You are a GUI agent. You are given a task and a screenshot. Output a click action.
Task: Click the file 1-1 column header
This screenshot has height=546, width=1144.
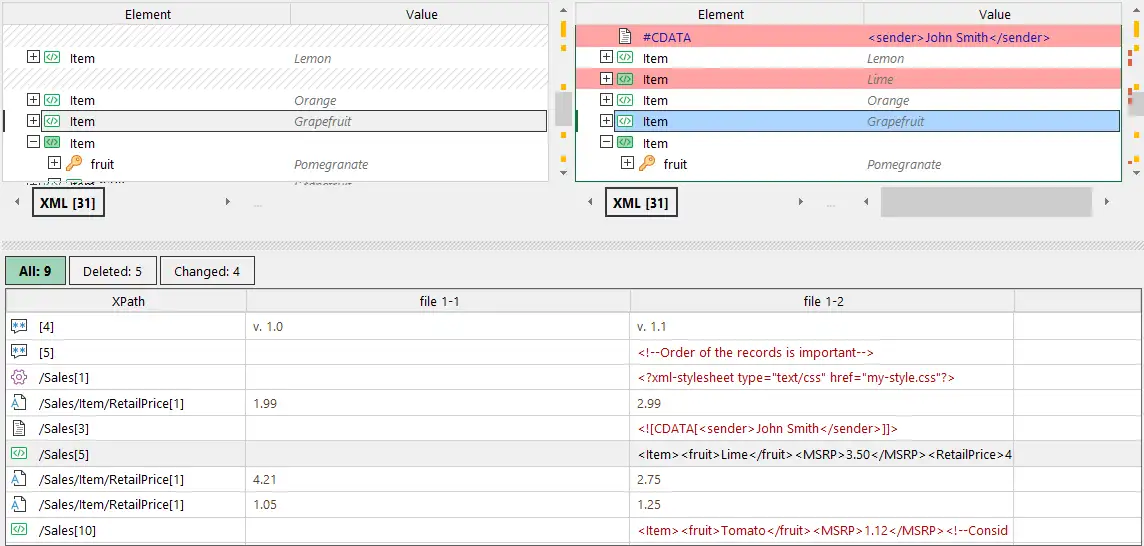[438, 301]
